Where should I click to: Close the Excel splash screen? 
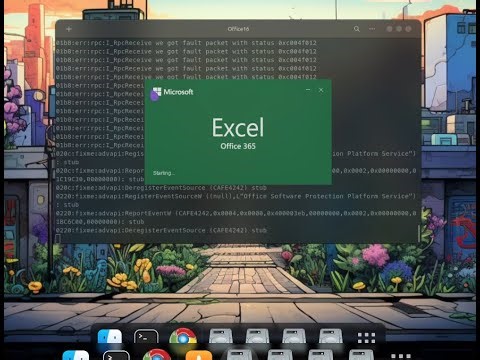[321, 90]
